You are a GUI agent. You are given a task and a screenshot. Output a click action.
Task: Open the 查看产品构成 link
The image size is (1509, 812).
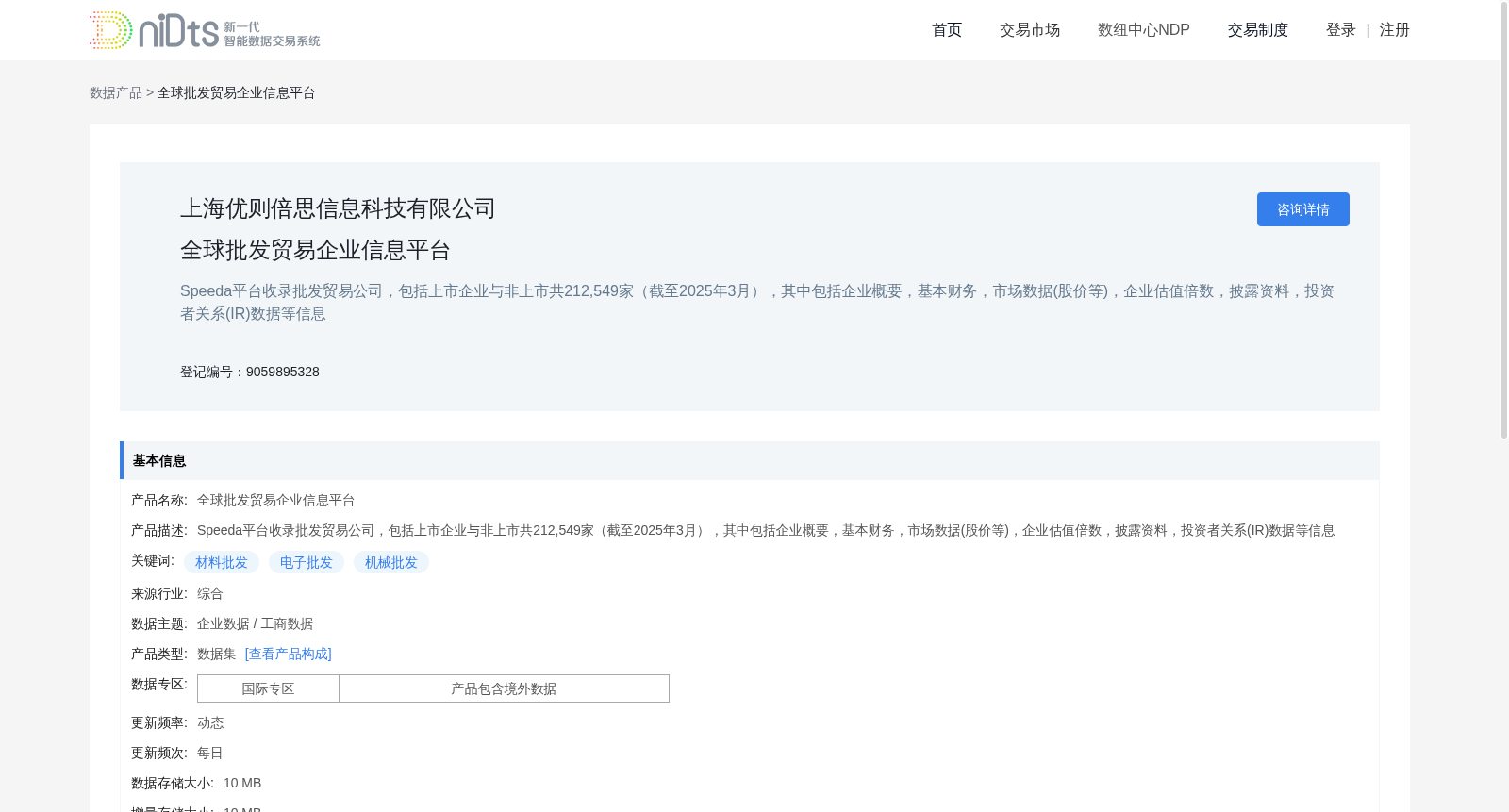point(289,654)
